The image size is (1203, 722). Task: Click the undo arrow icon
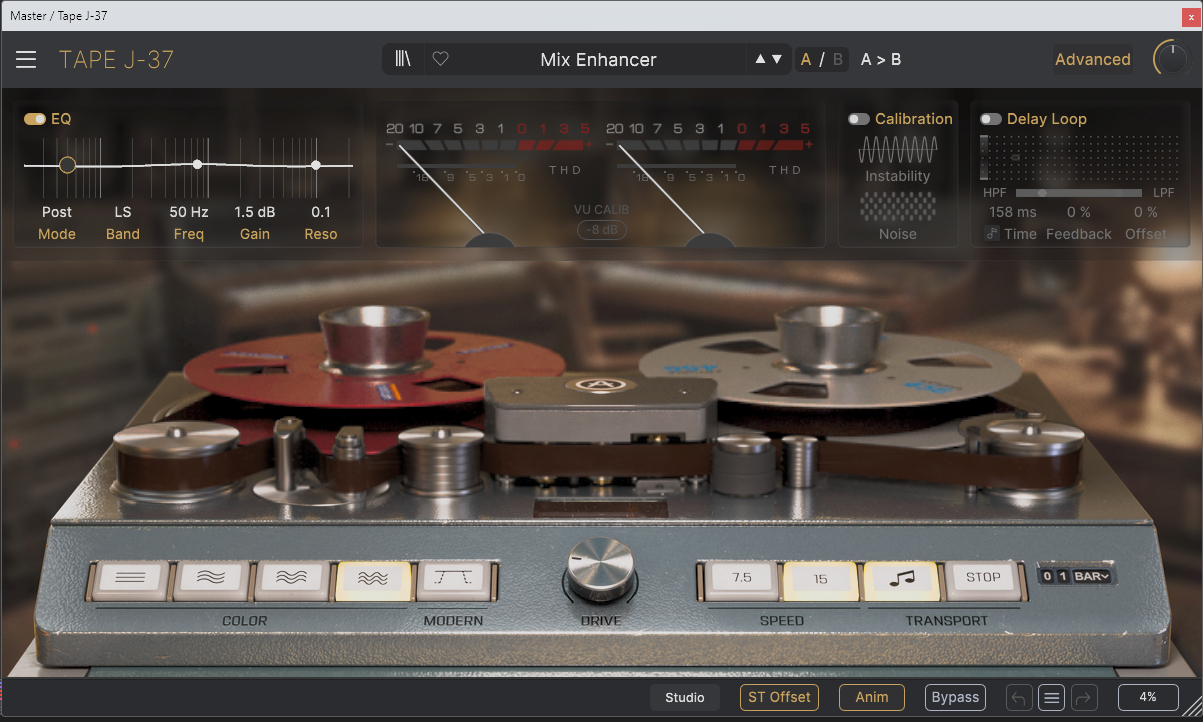(x=1018, y=697)
